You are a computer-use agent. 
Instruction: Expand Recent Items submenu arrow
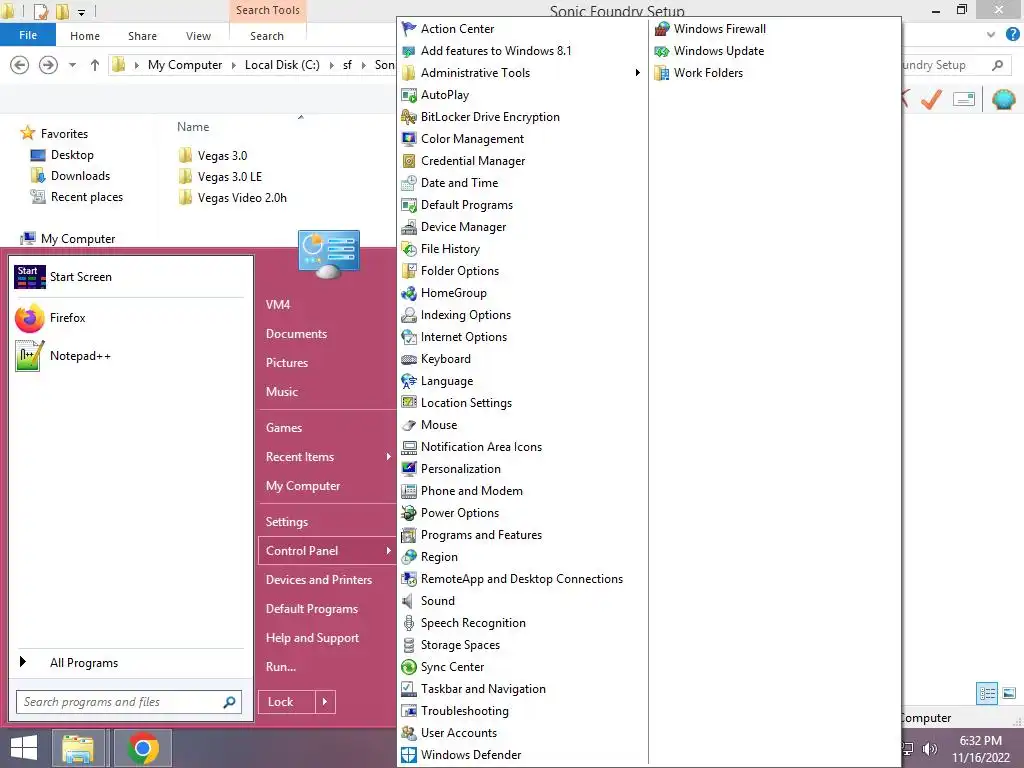[x=389, y=456]
